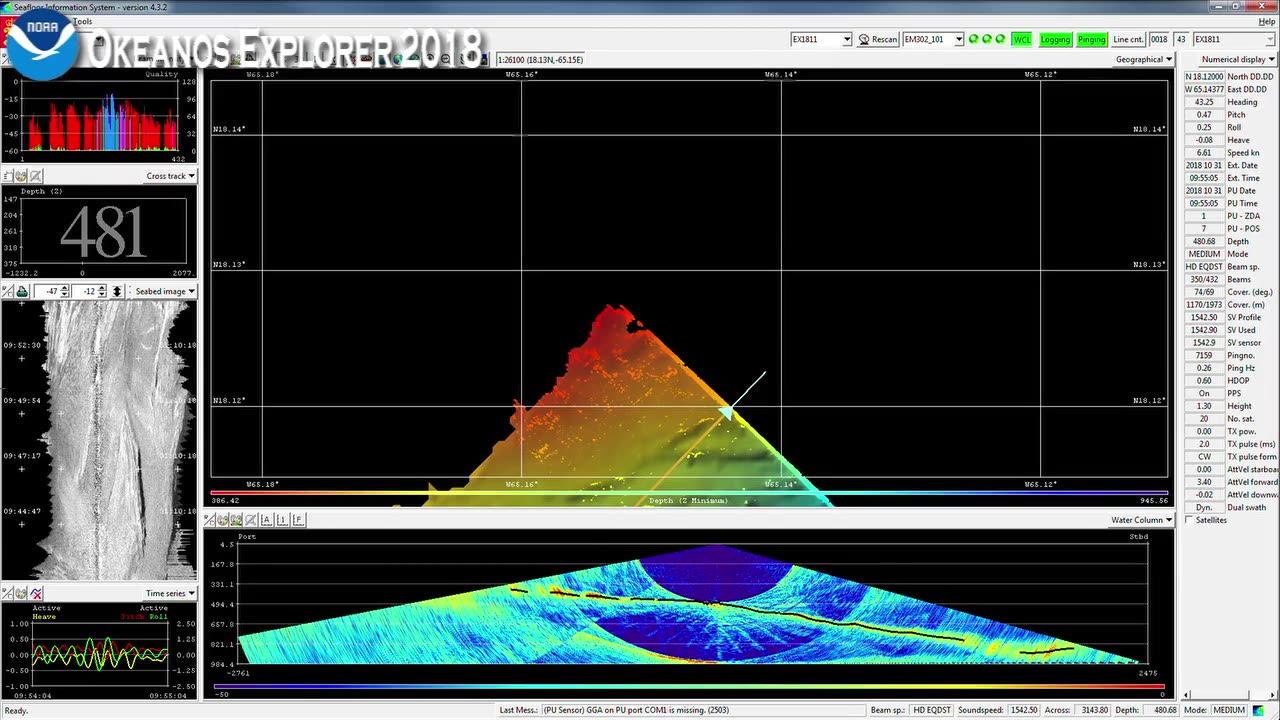Viewport: 1280px width, 720px height.
Task: Toggle the green Logging button
Action: click(x=1055, y=39)
